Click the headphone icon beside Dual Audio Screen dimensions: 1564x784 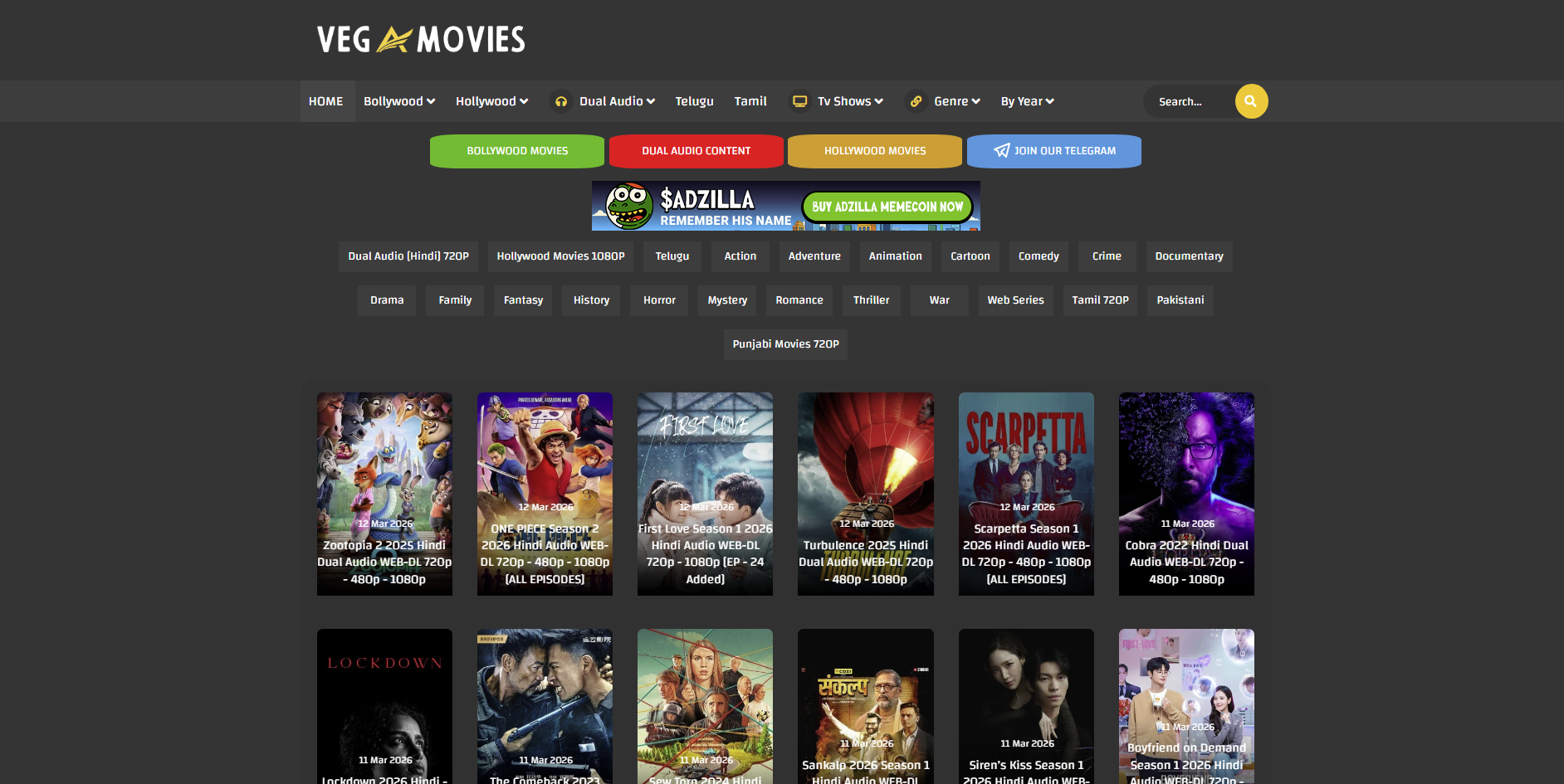(x=561, y=101)
